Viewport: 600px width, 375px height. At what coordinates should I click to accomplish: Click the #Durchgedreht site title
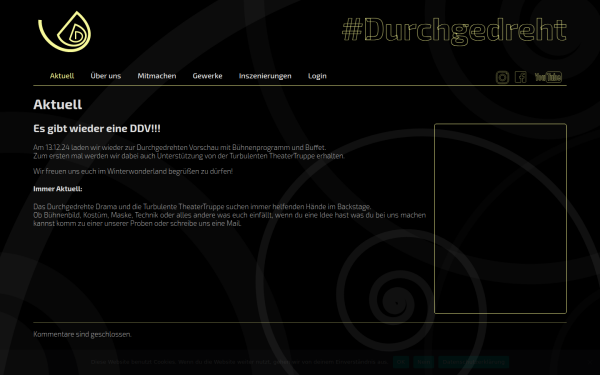[454, 31]
